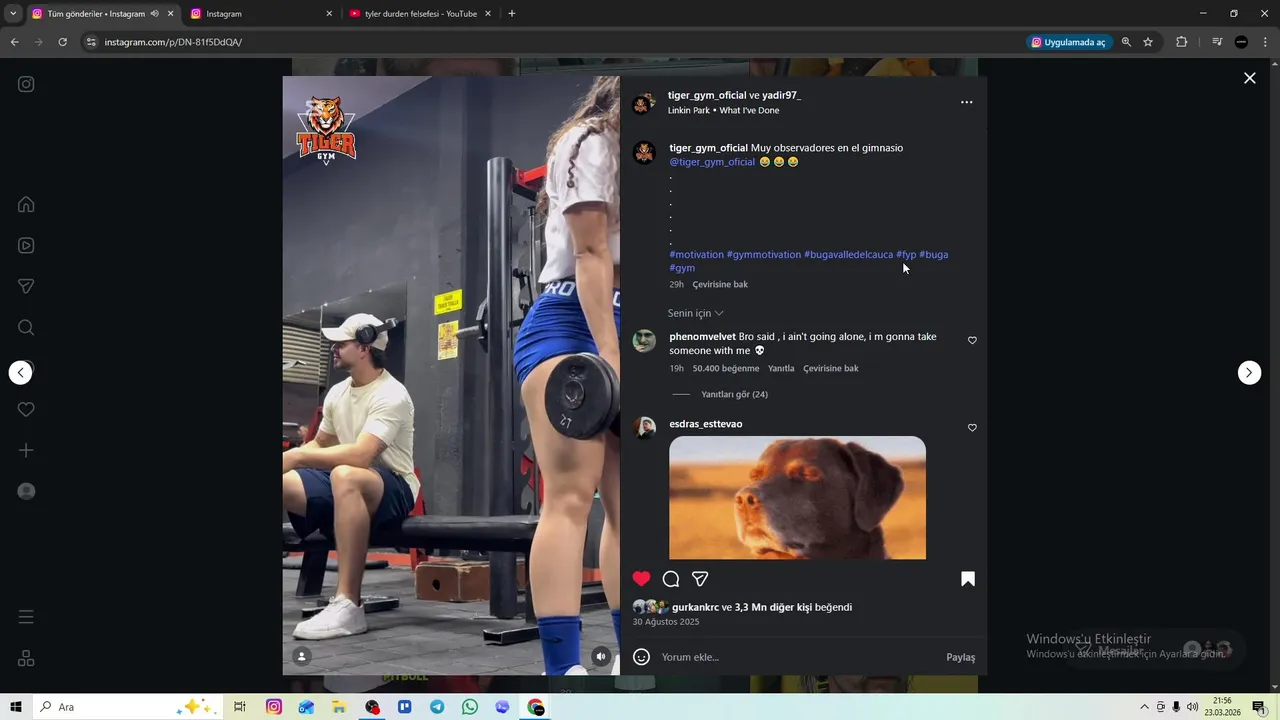Image resolution: width=1280 pixels, height=720 pixels.
Task: Open post options three-dot menu
Action: click(x=966, y=102)
